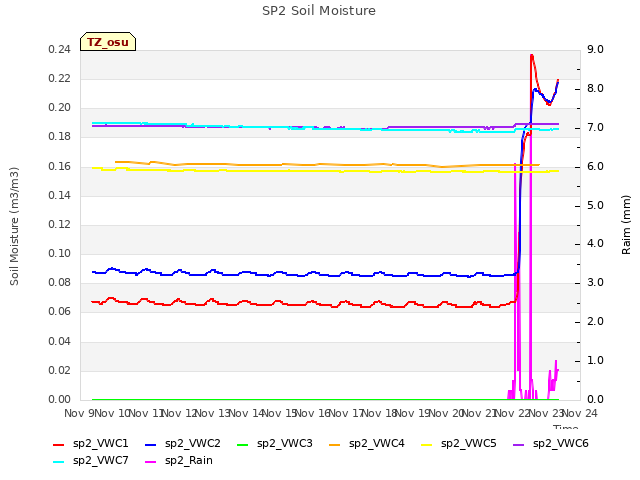Select the sp2_VWC2 legend label

point(193,444)
